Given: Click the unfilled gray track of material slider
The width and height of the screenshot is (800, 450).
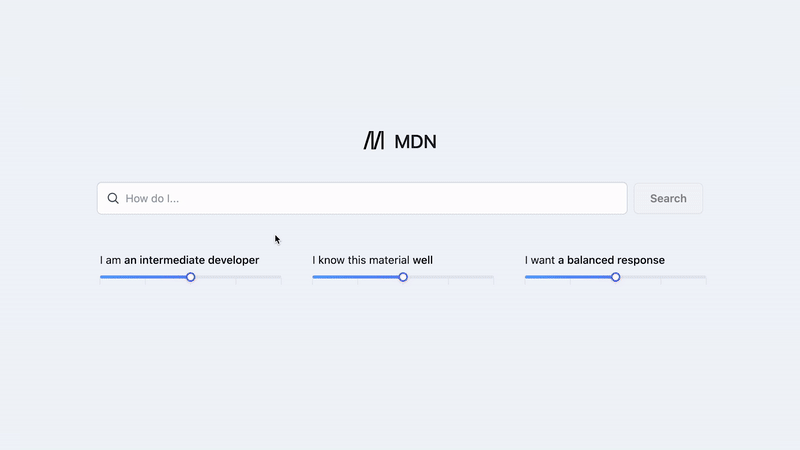Looking at the screenshot, I should click(x=450, y=277).
